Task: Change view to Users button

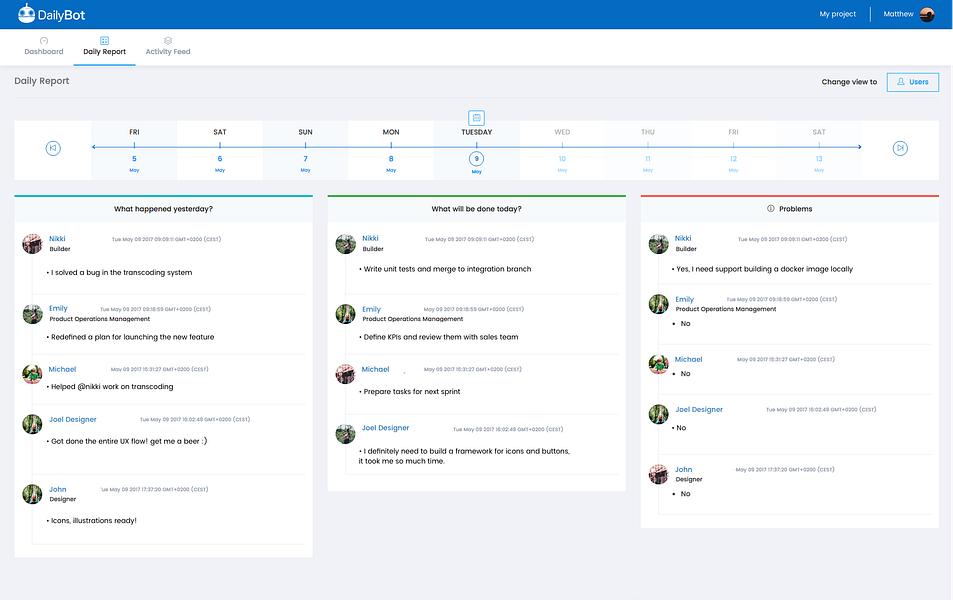Action: tap(912, 82)
